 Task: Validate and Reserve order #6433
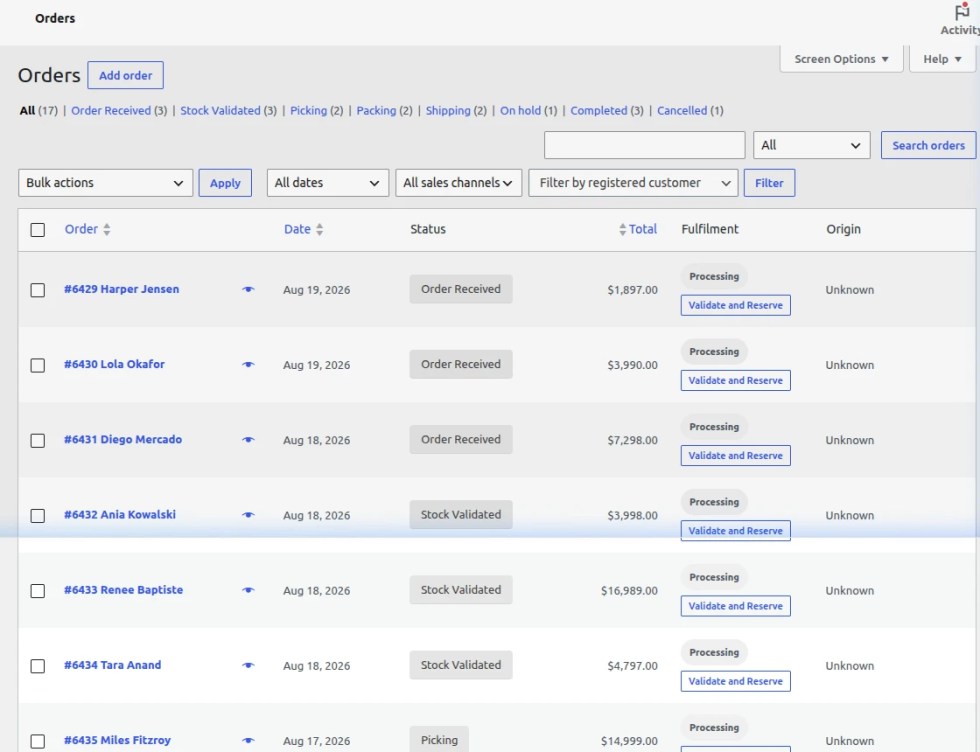coord(736,606)
